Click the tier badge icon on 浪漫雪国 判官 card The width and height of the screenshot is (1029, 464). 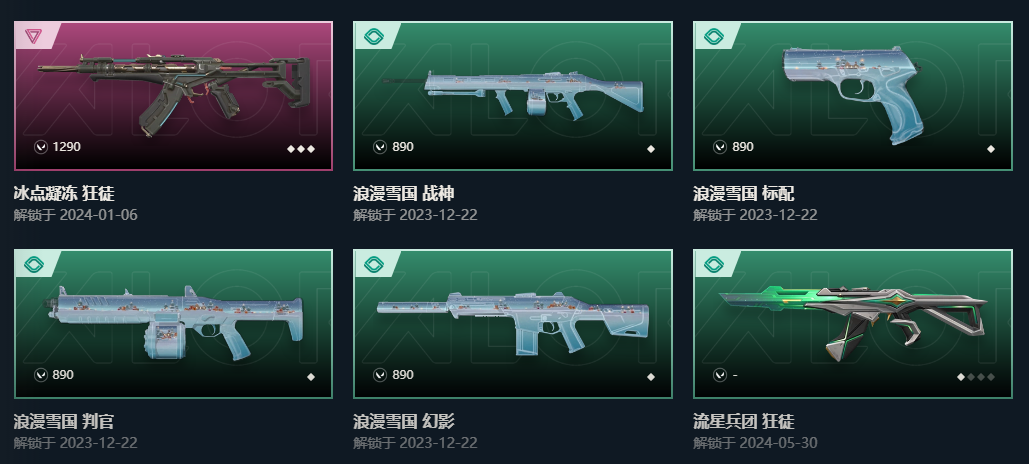[33, 264]
